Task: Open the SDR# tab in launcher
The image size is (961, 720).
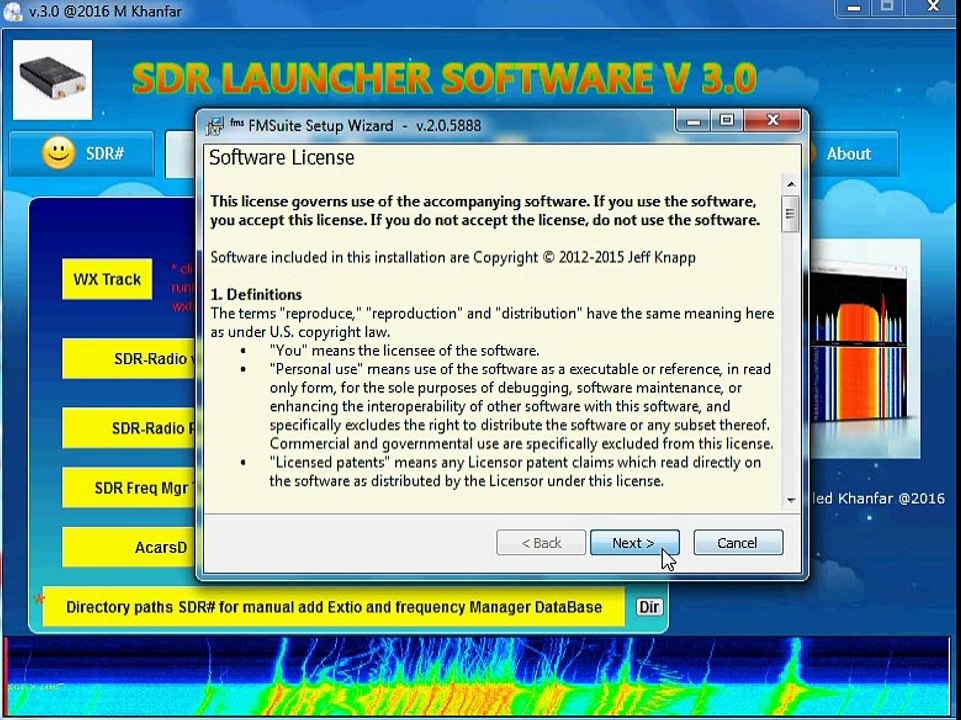Action: pos(82,153)
